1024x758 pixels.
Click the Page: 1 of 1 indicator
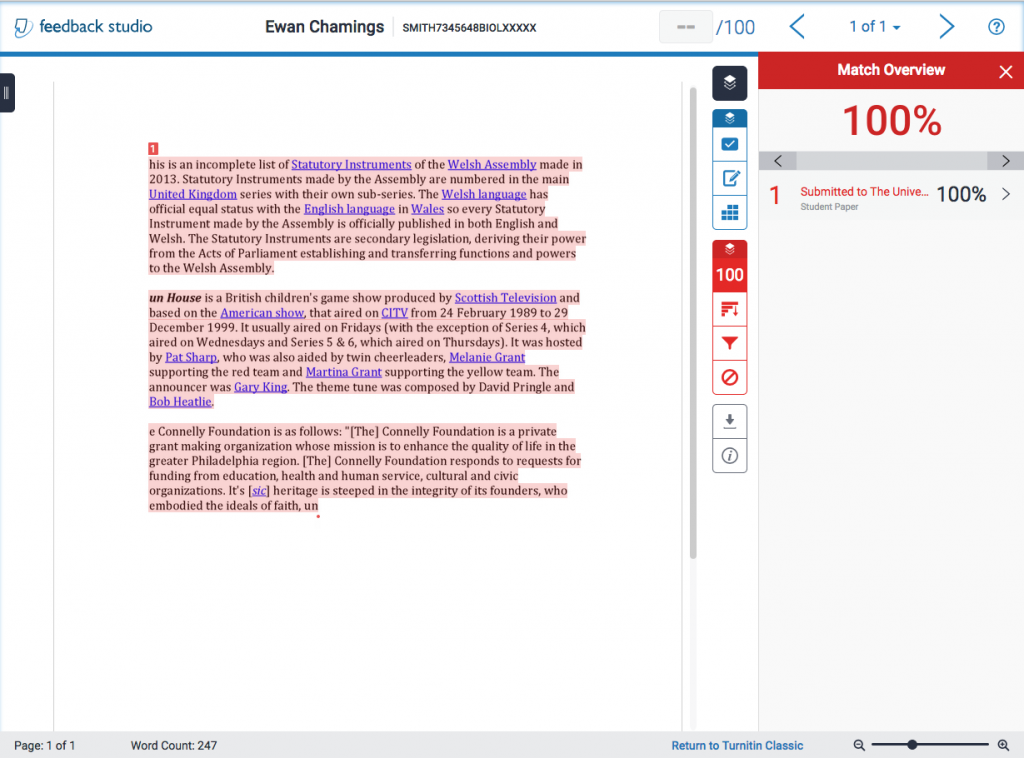click(44, 746)
